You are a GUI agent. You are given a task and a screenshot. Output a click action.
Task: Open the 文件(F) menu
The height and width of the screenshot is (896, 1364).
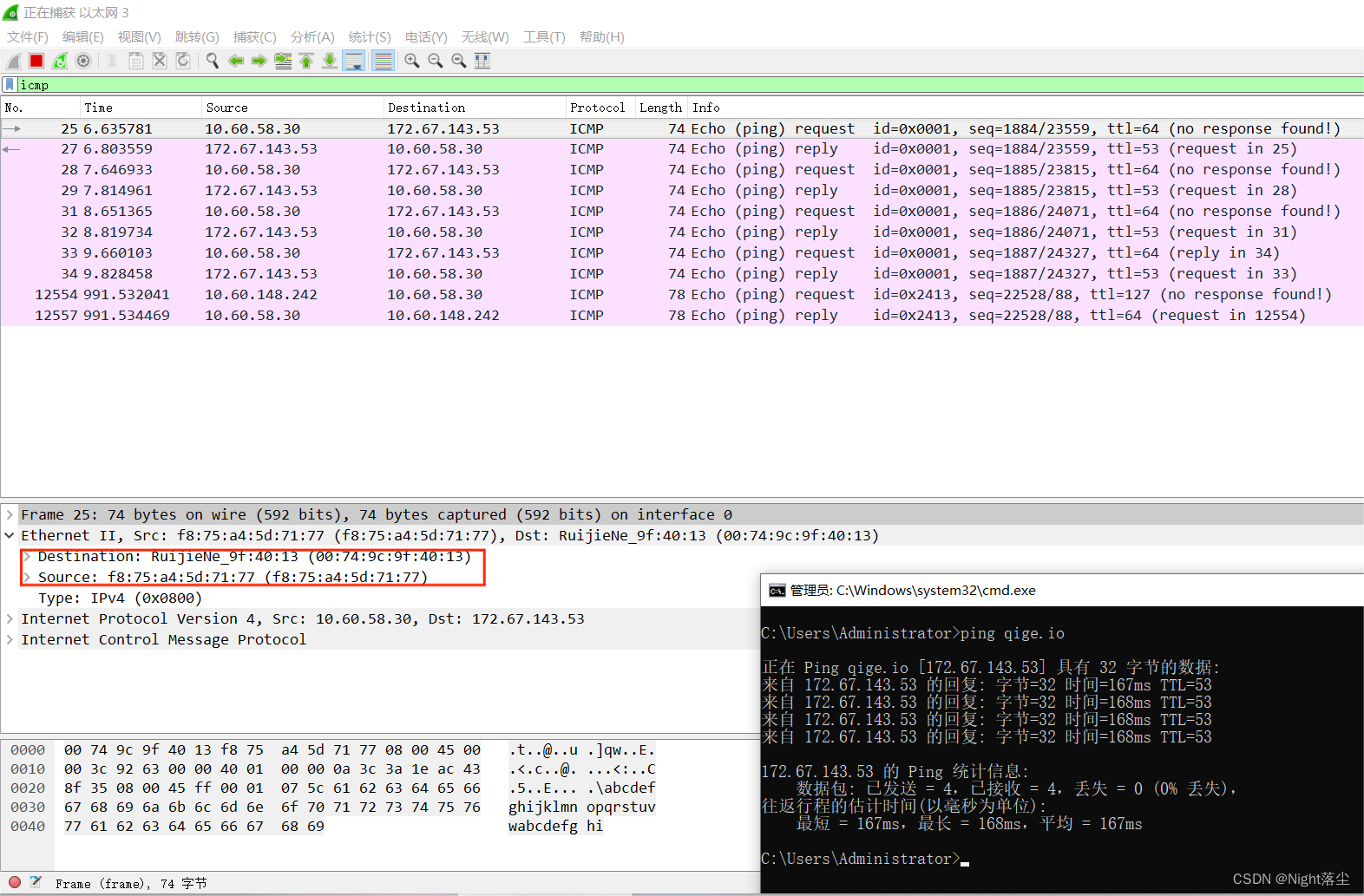(x=28, y=37)
